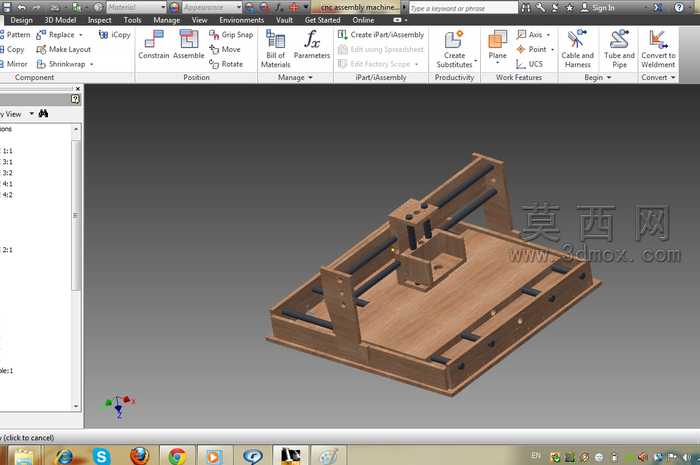The height and width of the screenshot is (465, 700).
Task: Open Google Chrome from the taskbar
Action: pyautogui.click(x=177, y=456)
